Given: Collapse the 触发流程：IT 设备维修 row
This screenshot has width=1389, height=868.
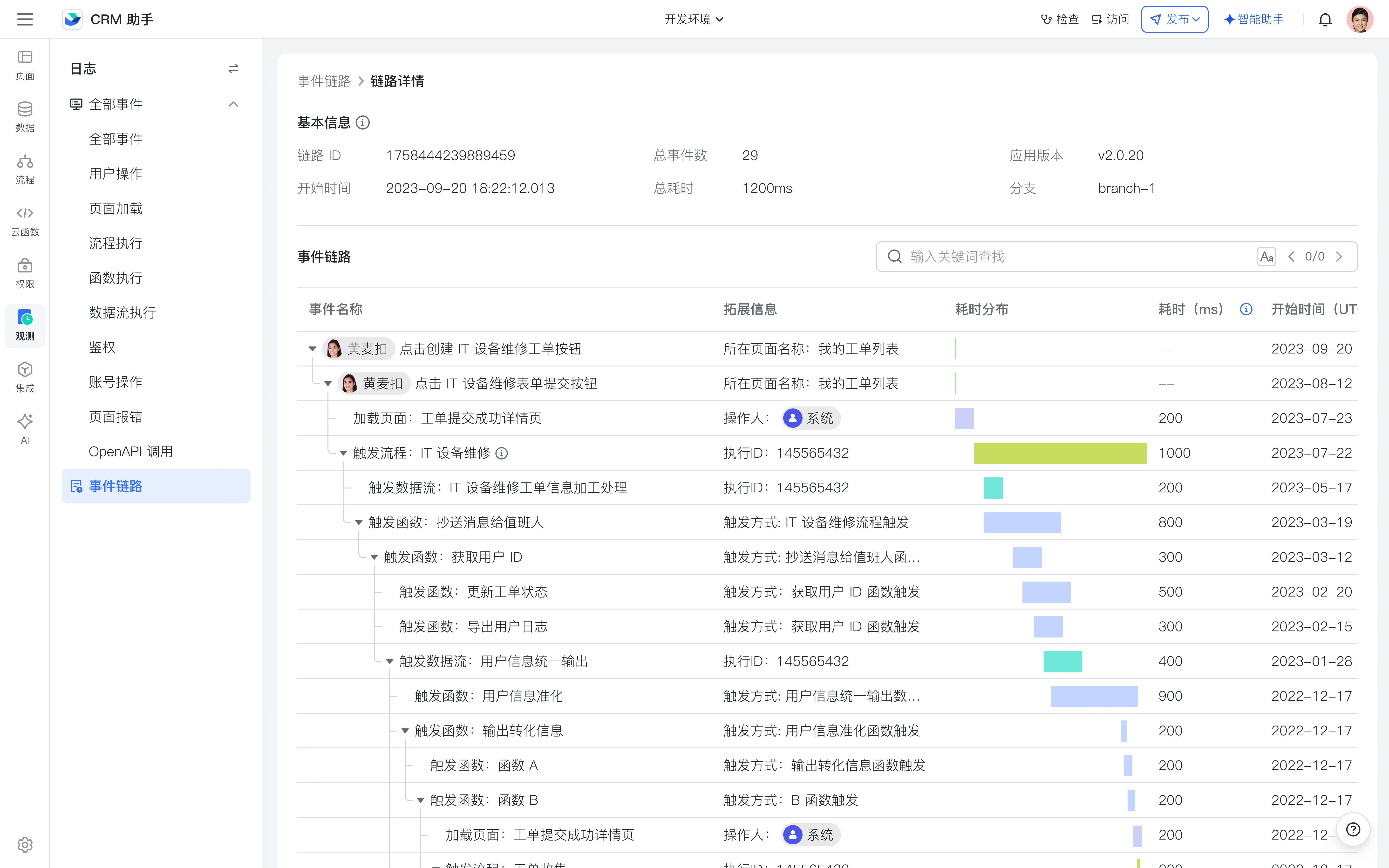Looking at the screenshot, I should click(x=343, y=454).
